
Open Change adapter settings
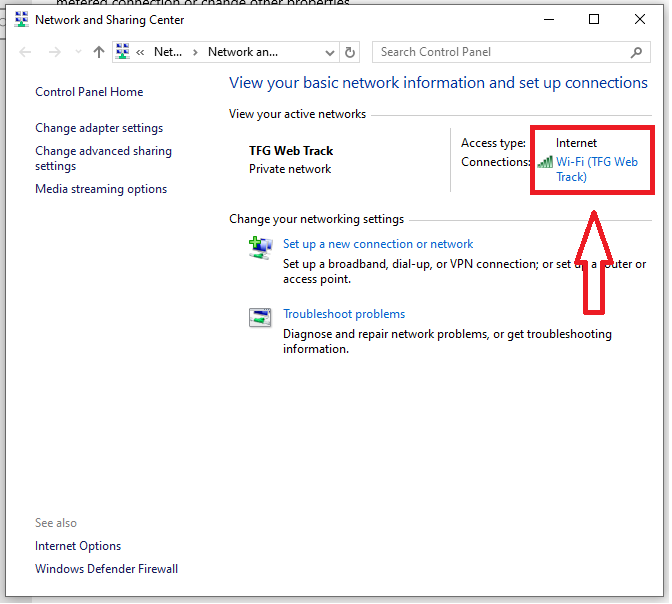(x=99, y=128)
